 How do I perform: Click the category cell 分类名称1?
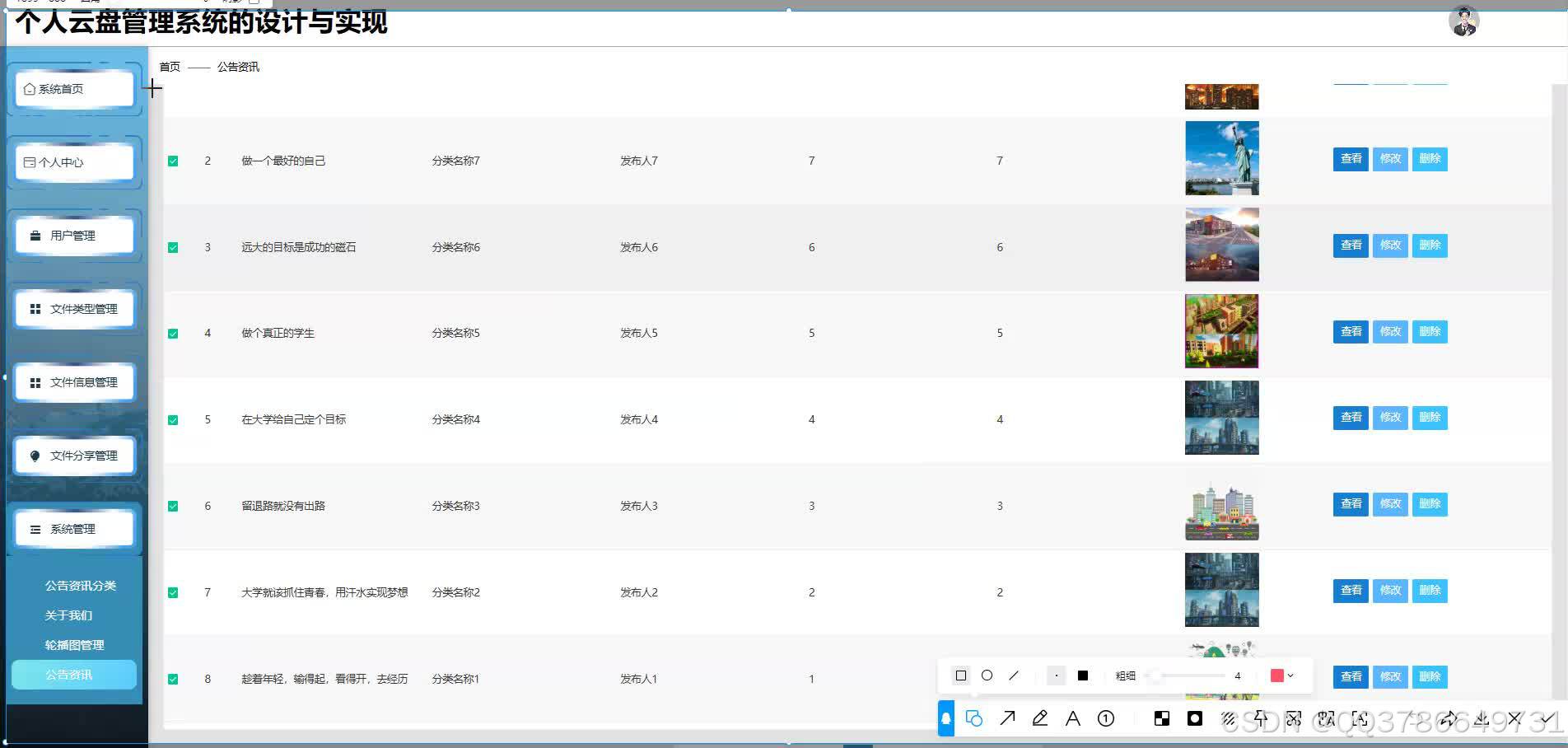[456, 679]
